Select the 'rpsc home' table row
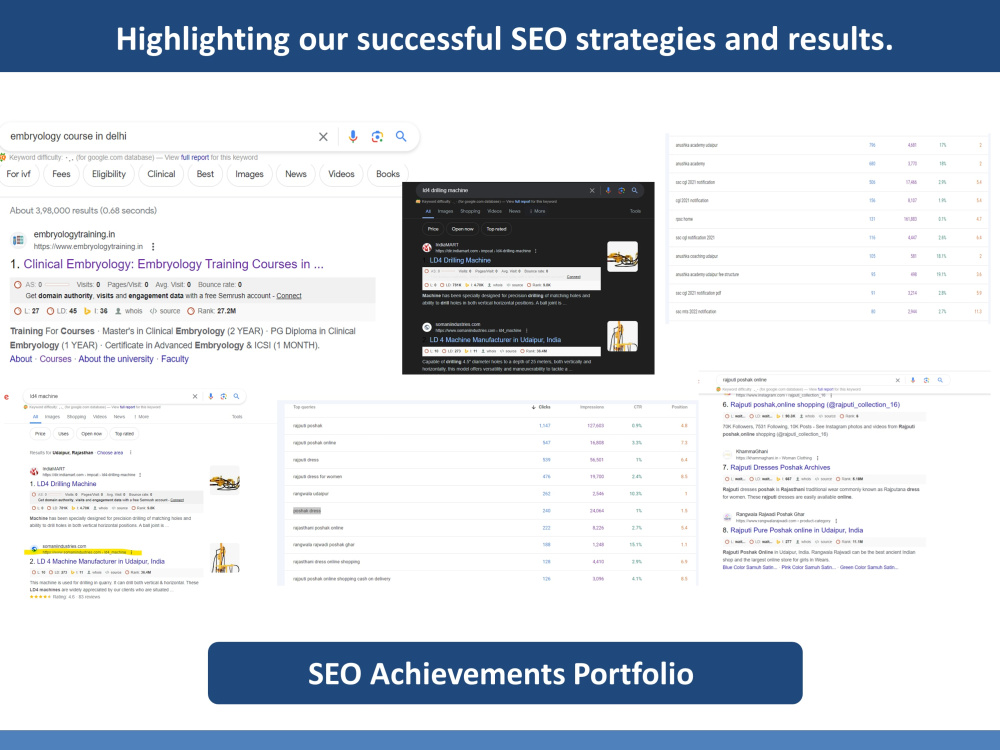The width and height of the screenshot is (1000, 750). tap(828, 219)
